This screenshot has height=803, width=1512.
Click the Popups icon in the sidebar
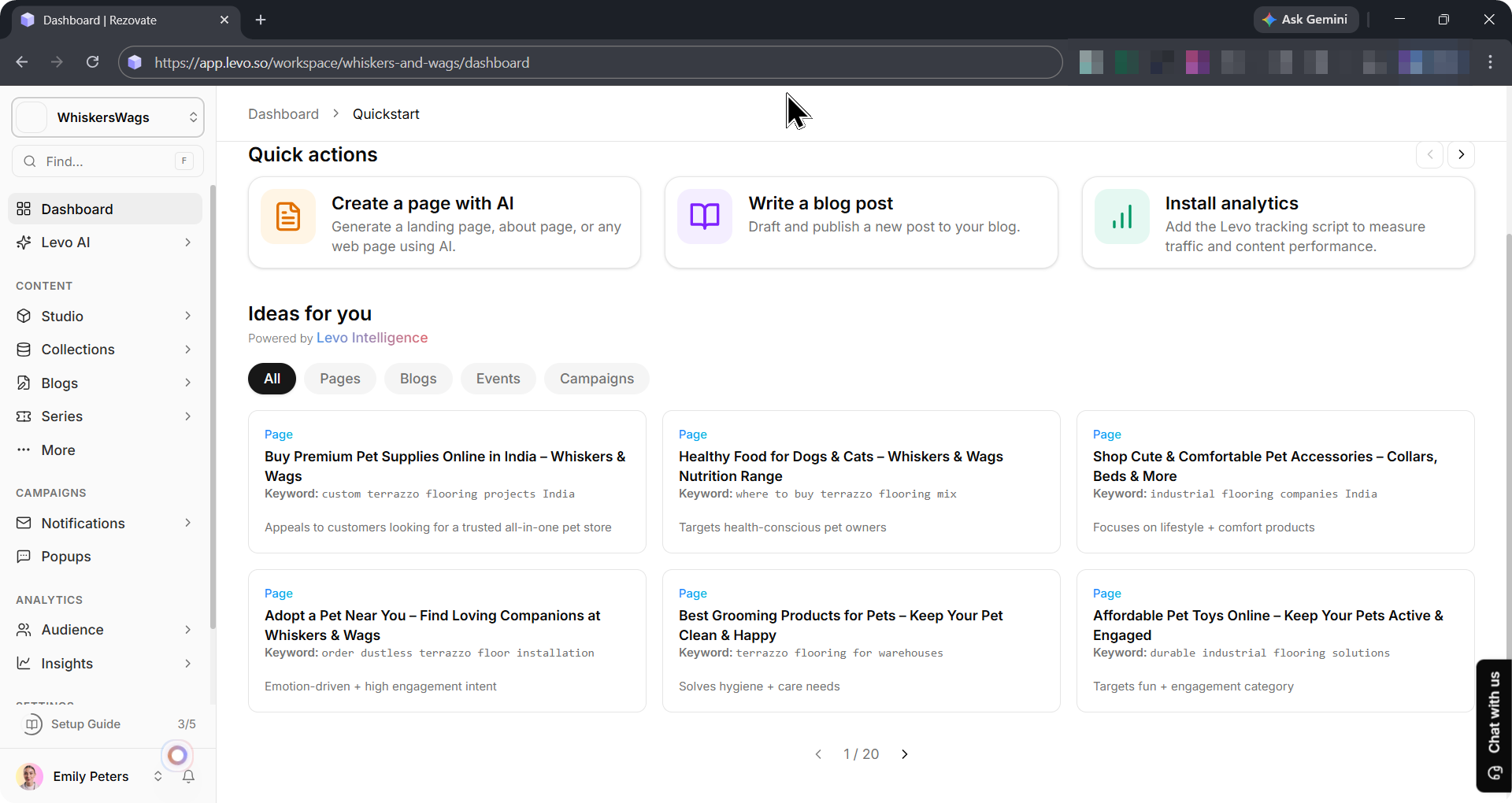24,557
